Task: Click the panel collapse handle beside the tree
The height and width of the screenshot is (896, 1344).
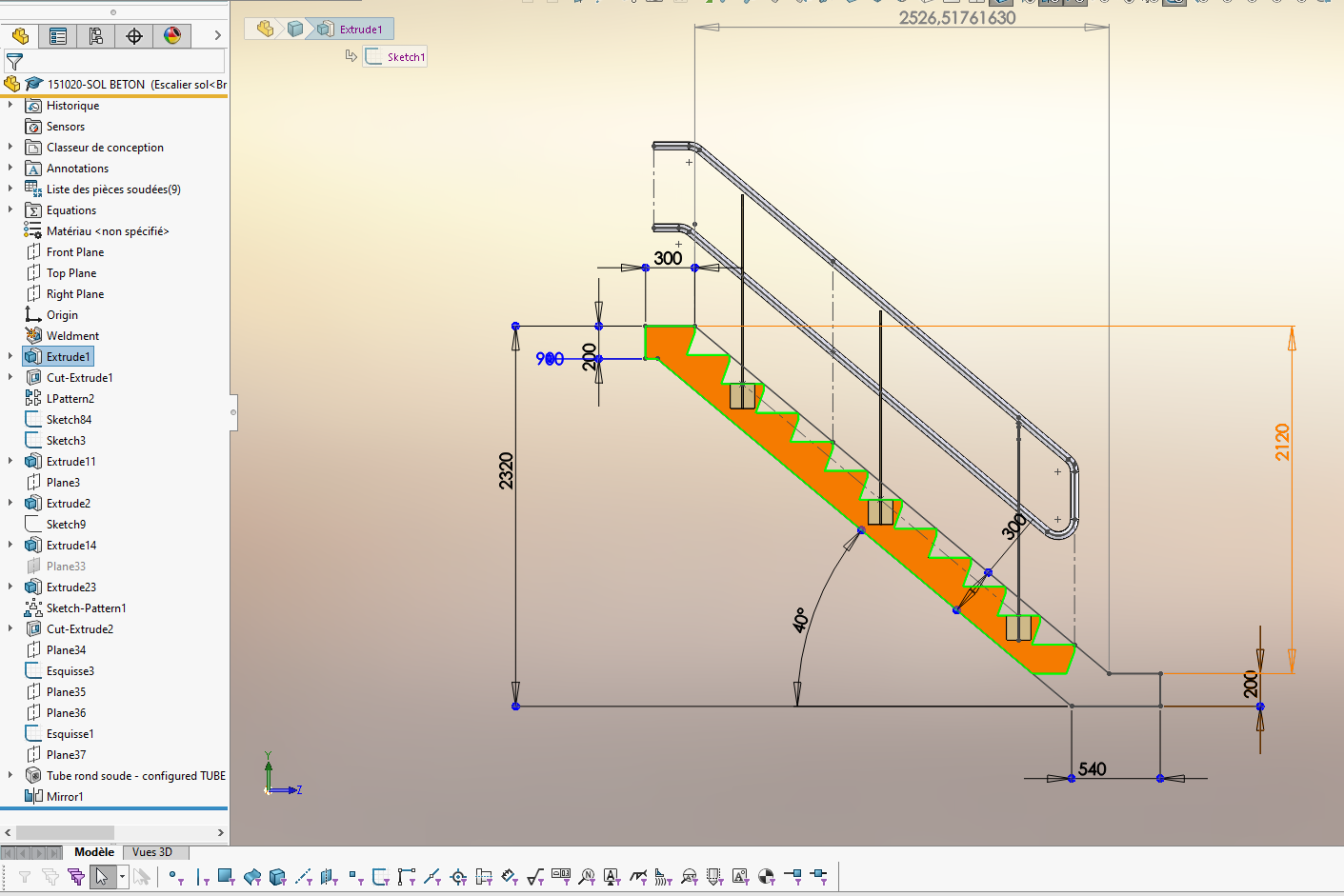Action: point(233,413)
